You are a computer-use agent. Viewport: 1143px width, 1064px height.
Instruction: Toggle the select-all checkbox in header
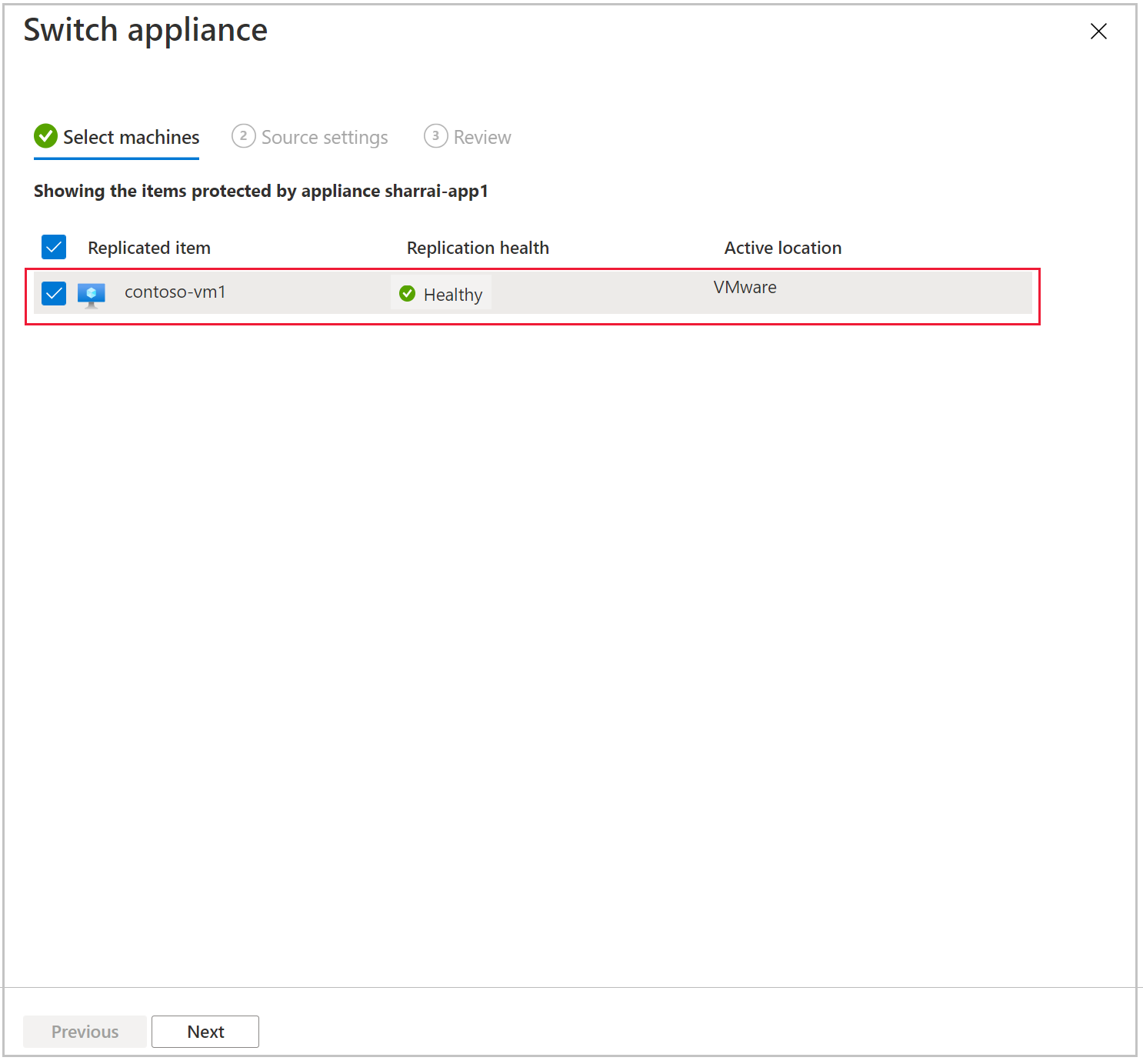coord(54,247)
